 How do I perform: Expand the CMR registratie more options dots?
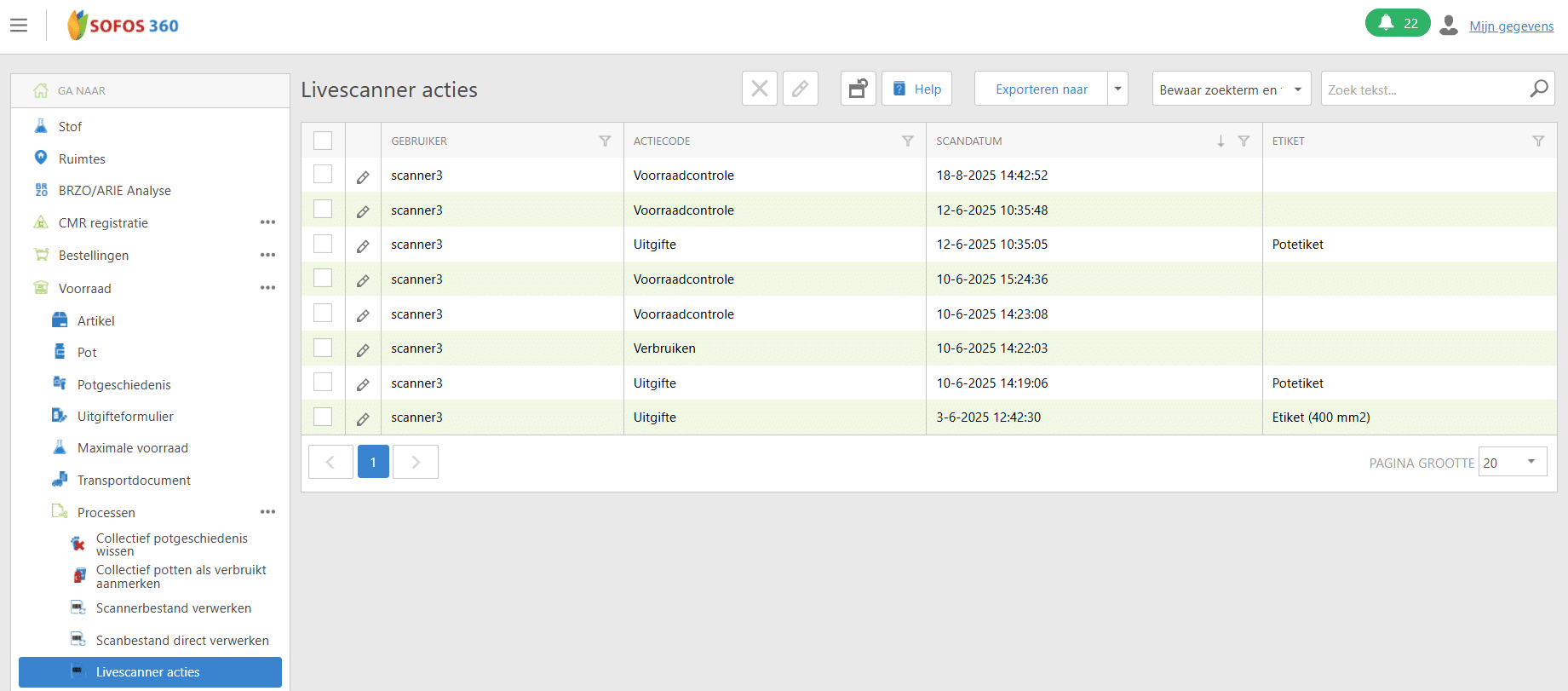tap(268, 222)
